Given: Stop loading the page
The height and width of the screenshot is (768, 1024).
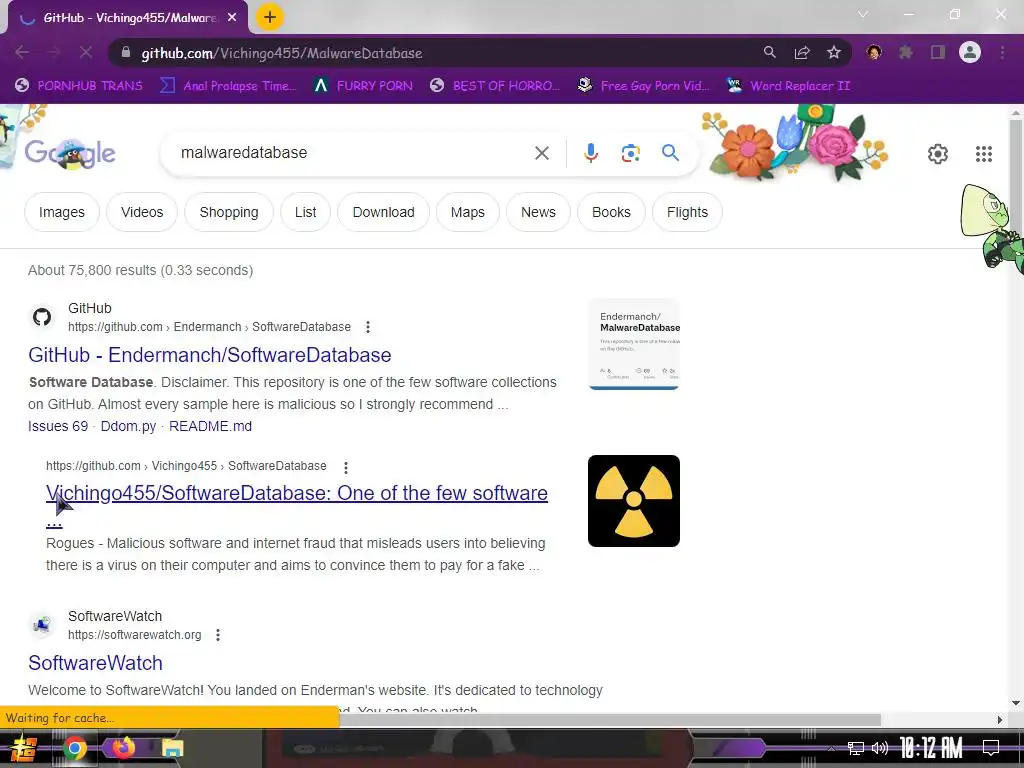Looking at the screenshot, I should click(x=86, y=52).
